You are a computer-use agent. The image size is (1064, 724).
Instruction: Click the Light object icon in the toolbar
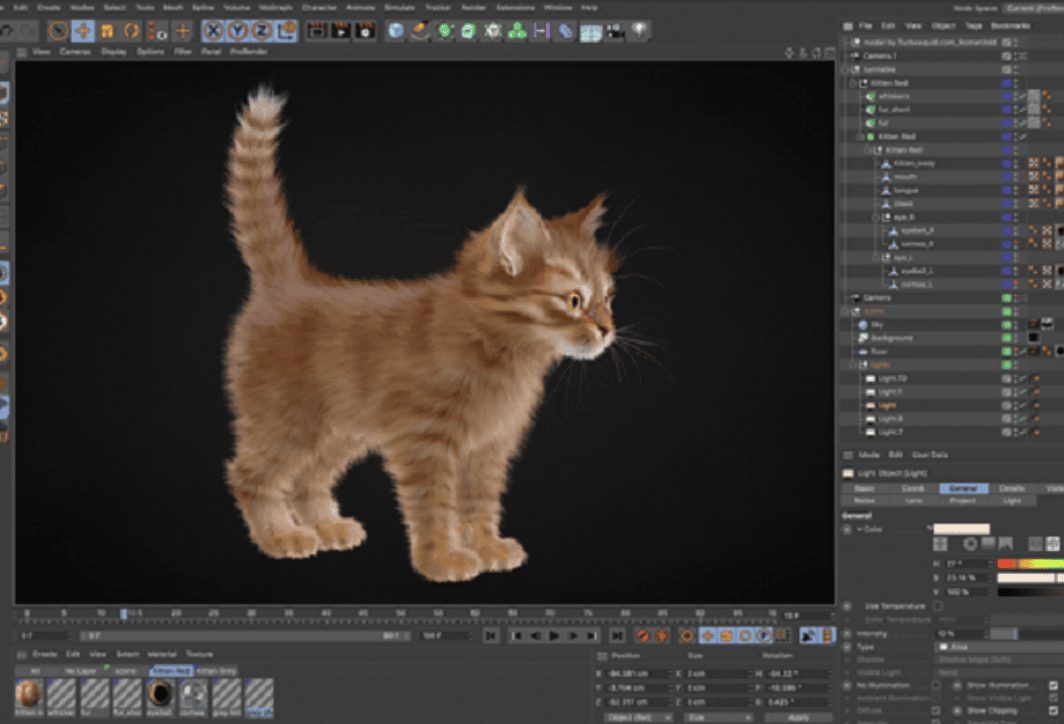coord(638,31)
